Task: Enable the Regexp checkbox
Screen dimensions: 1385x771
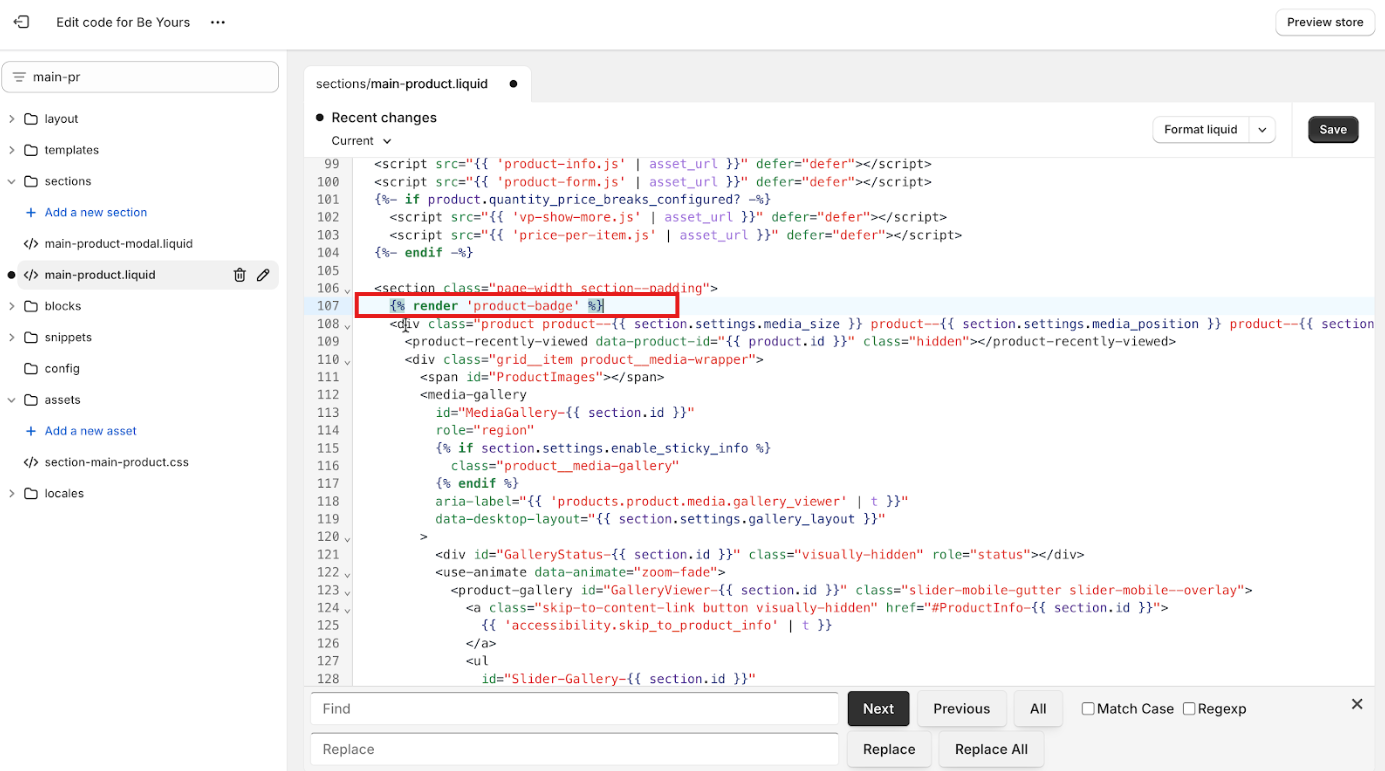Action: point(1189,708)
